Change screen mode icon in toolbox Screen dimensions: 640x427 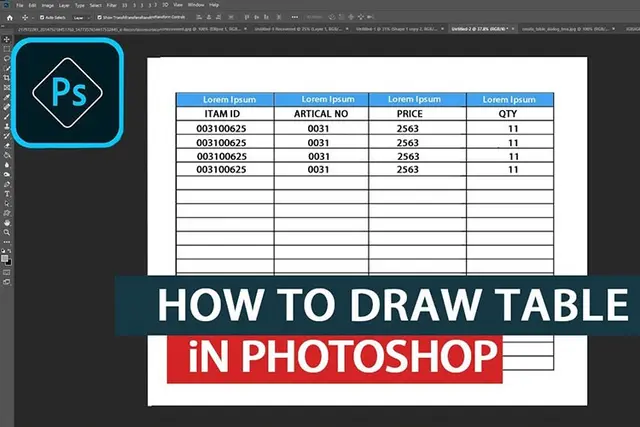[7, 282]
